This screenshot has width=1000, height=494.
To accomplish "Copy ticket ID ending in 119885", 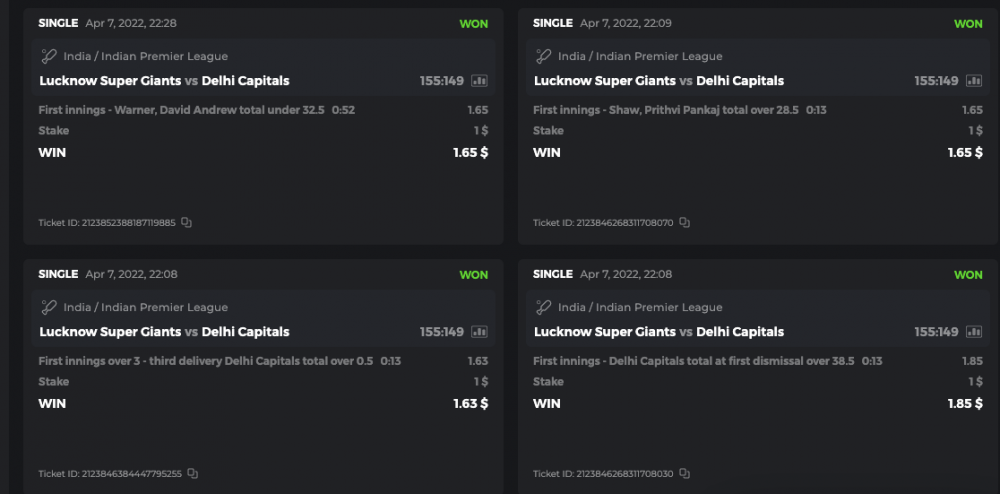I will click(187, 223).
